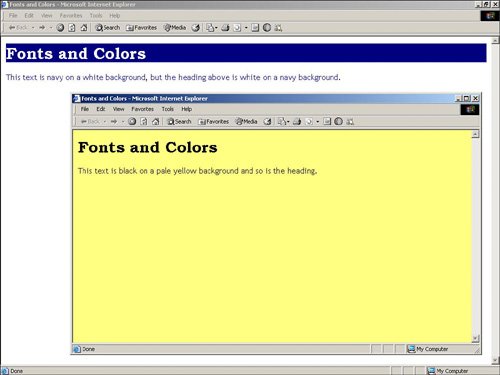Click text 'This text is black on a pale yellow'

point(138,171)
